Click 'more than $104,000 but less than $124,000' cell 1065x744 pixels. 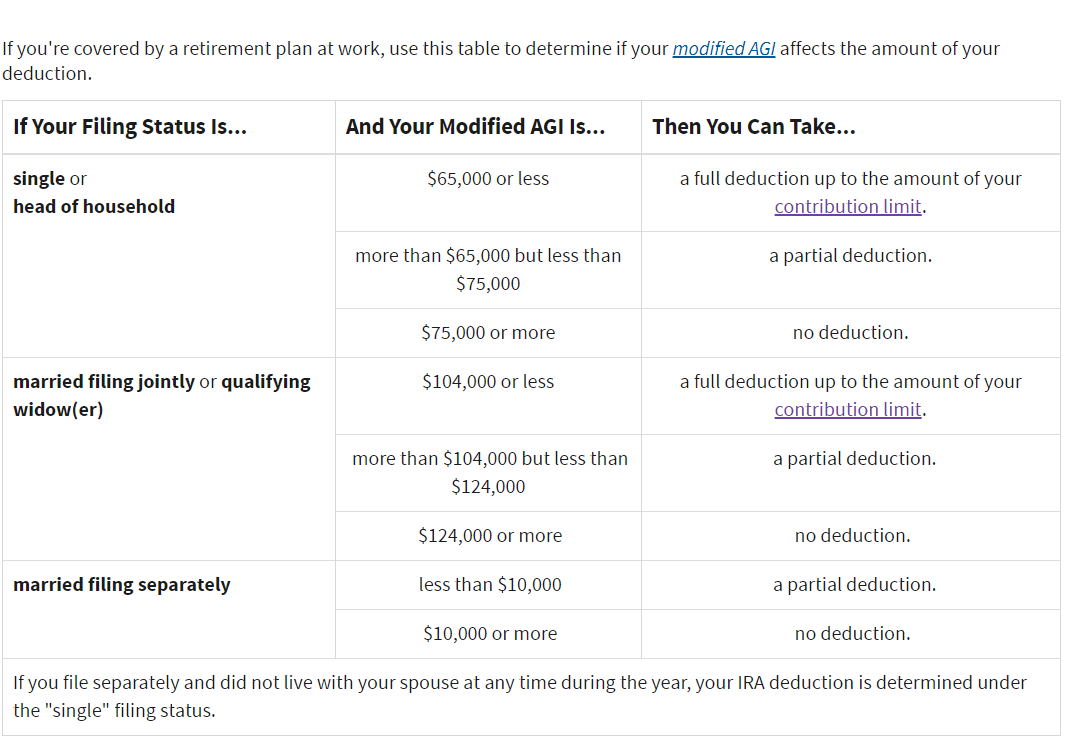click(488, 473)
